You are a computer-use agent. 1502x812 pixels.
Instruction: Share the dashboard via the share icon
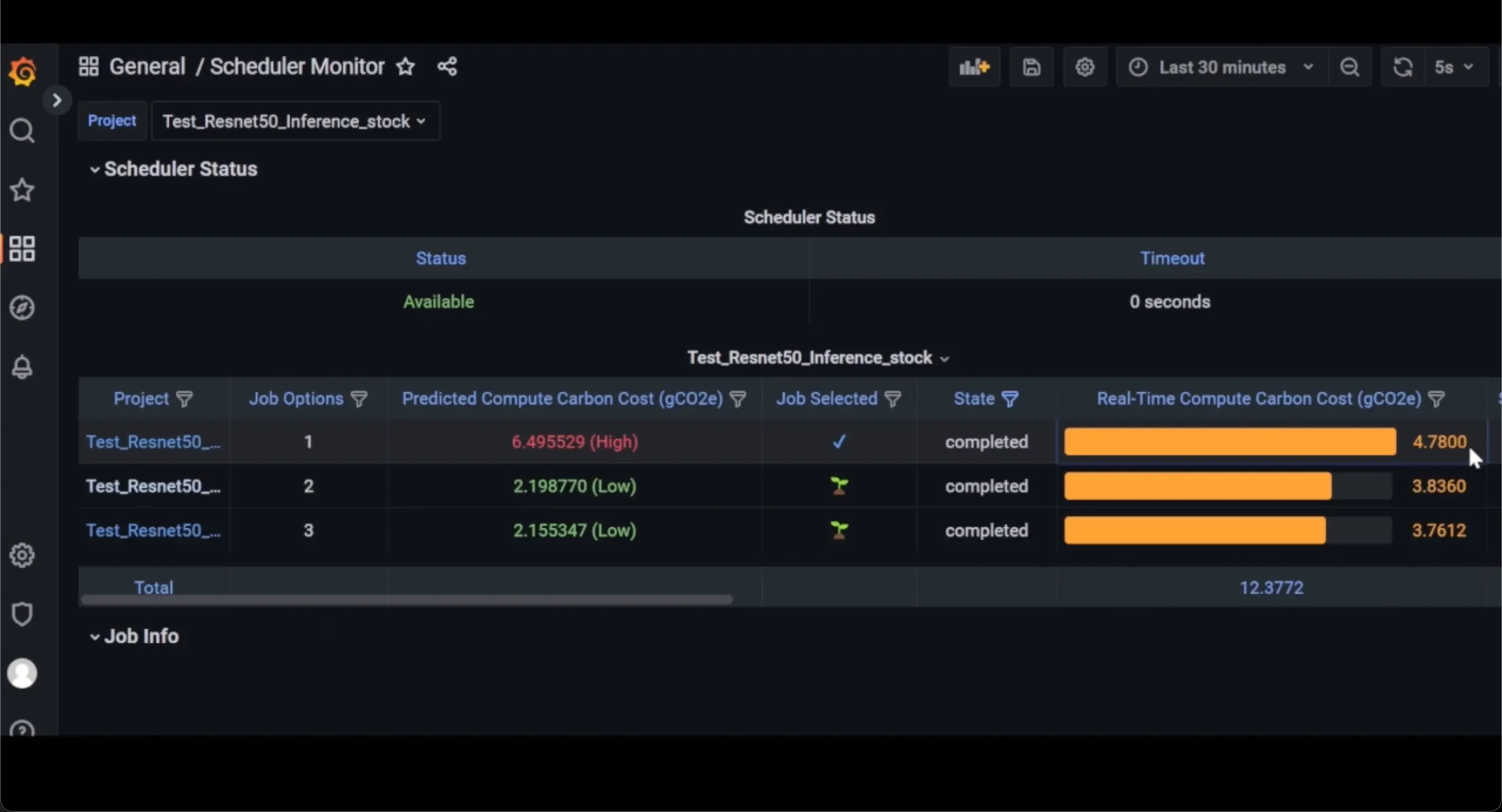click(x=446, y=66)
